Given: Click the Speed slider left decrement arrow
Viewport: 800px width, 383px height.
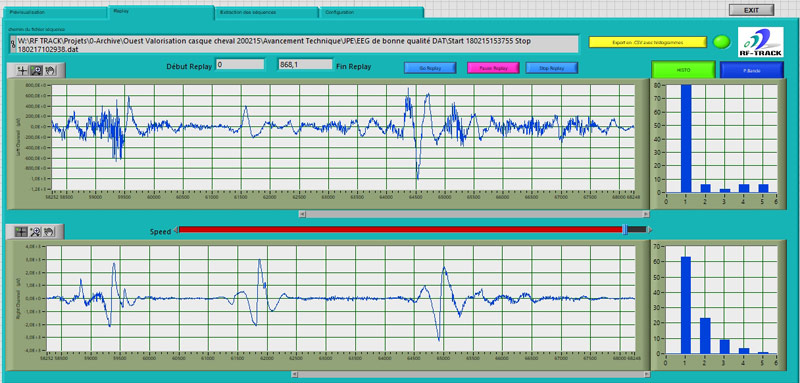Looking at the screenshot, I should [176, 230].
